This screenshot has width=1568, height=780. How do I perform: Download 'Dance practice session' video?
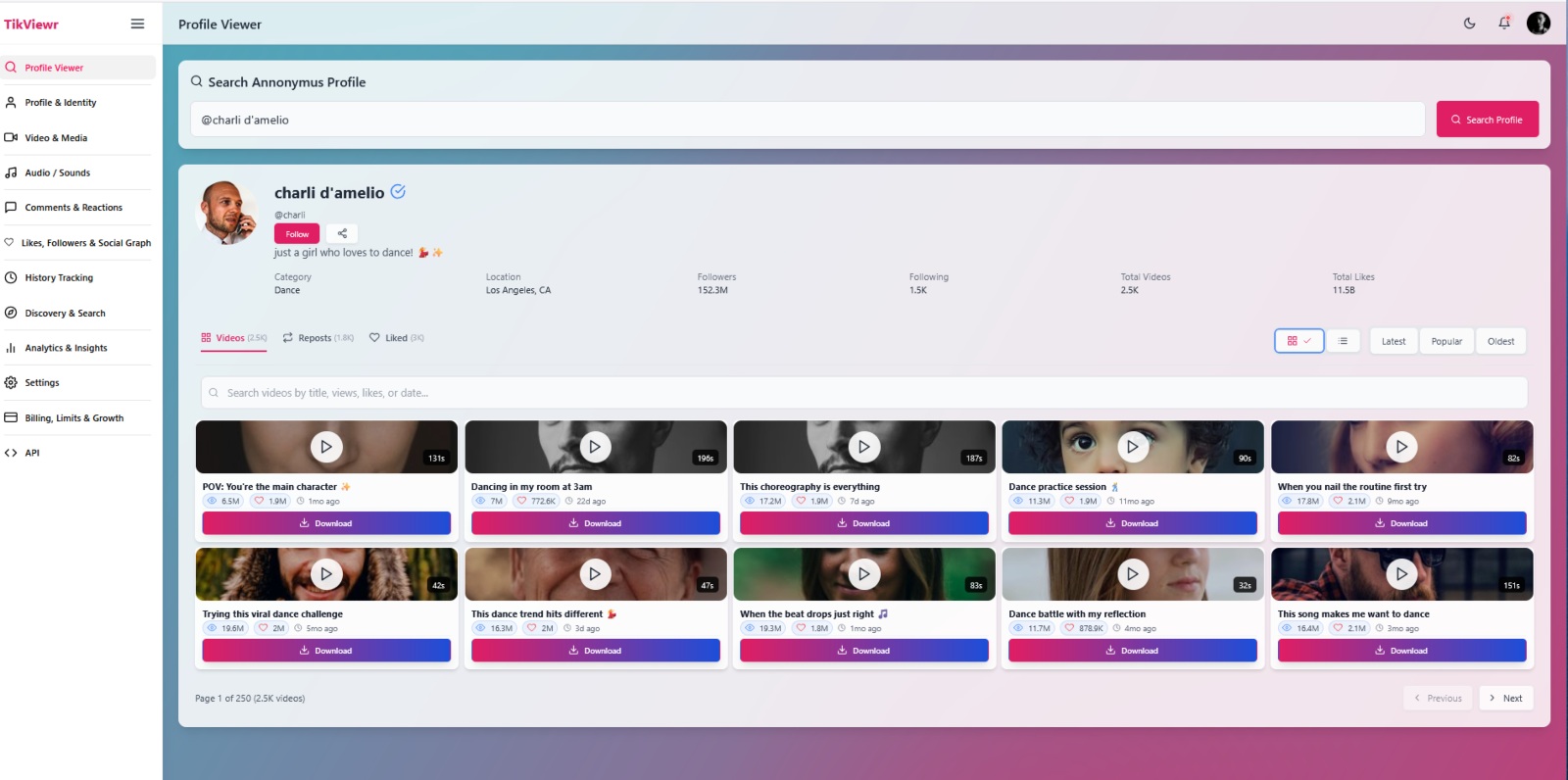pos(1132,523)
